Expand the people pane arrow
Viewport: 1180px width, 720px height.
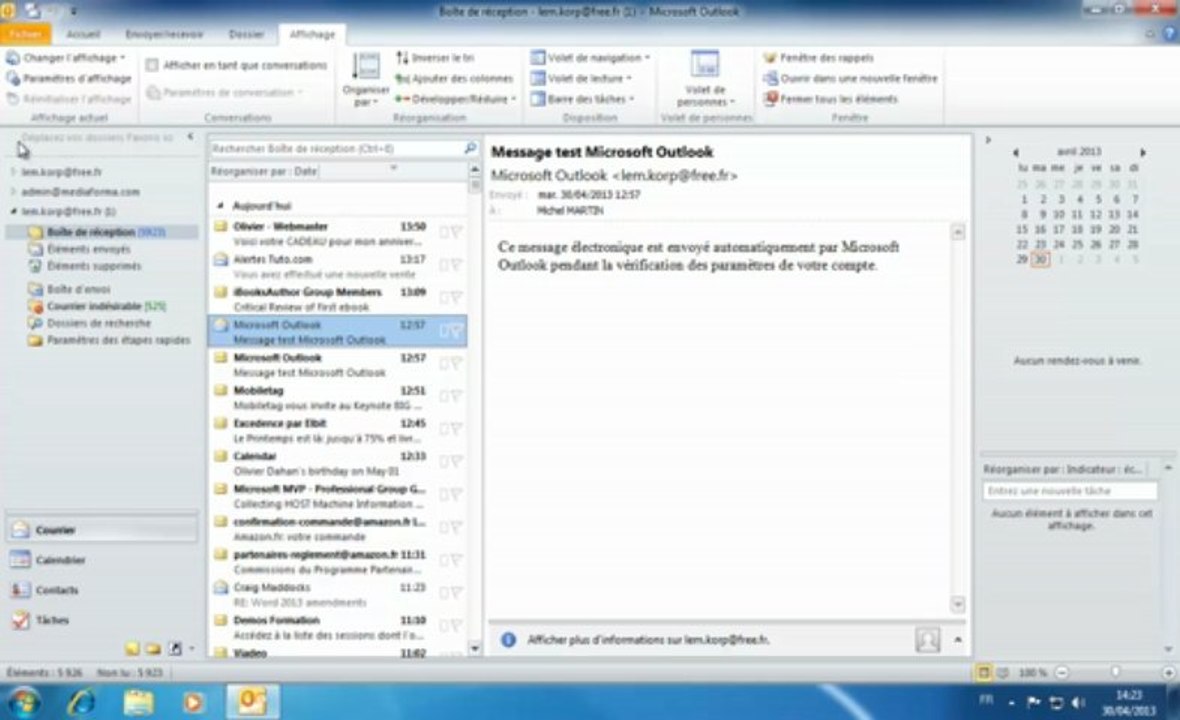958,639
